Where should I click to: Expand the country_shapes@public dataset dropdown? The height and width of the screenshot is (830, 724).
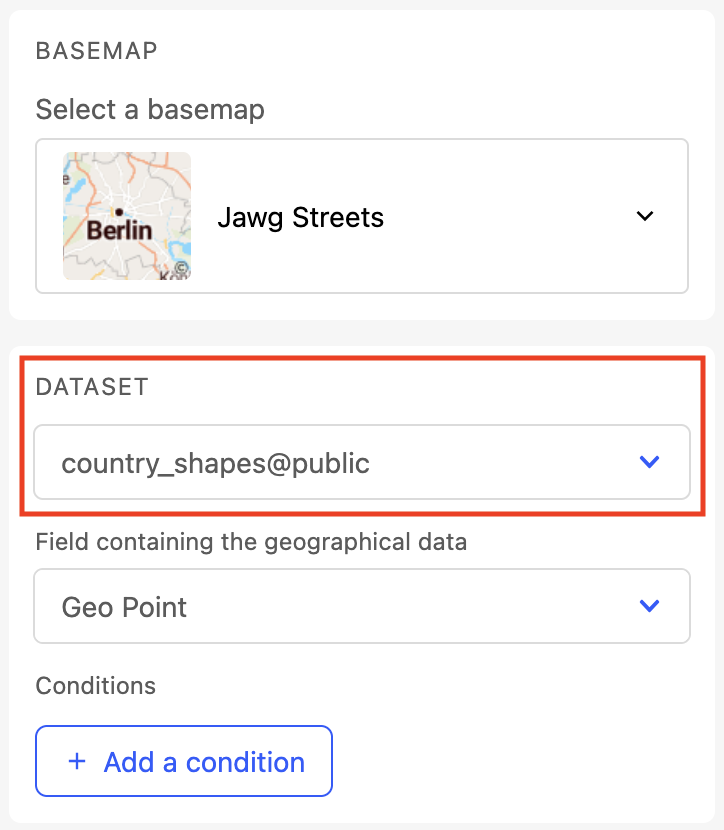point(361,462)
